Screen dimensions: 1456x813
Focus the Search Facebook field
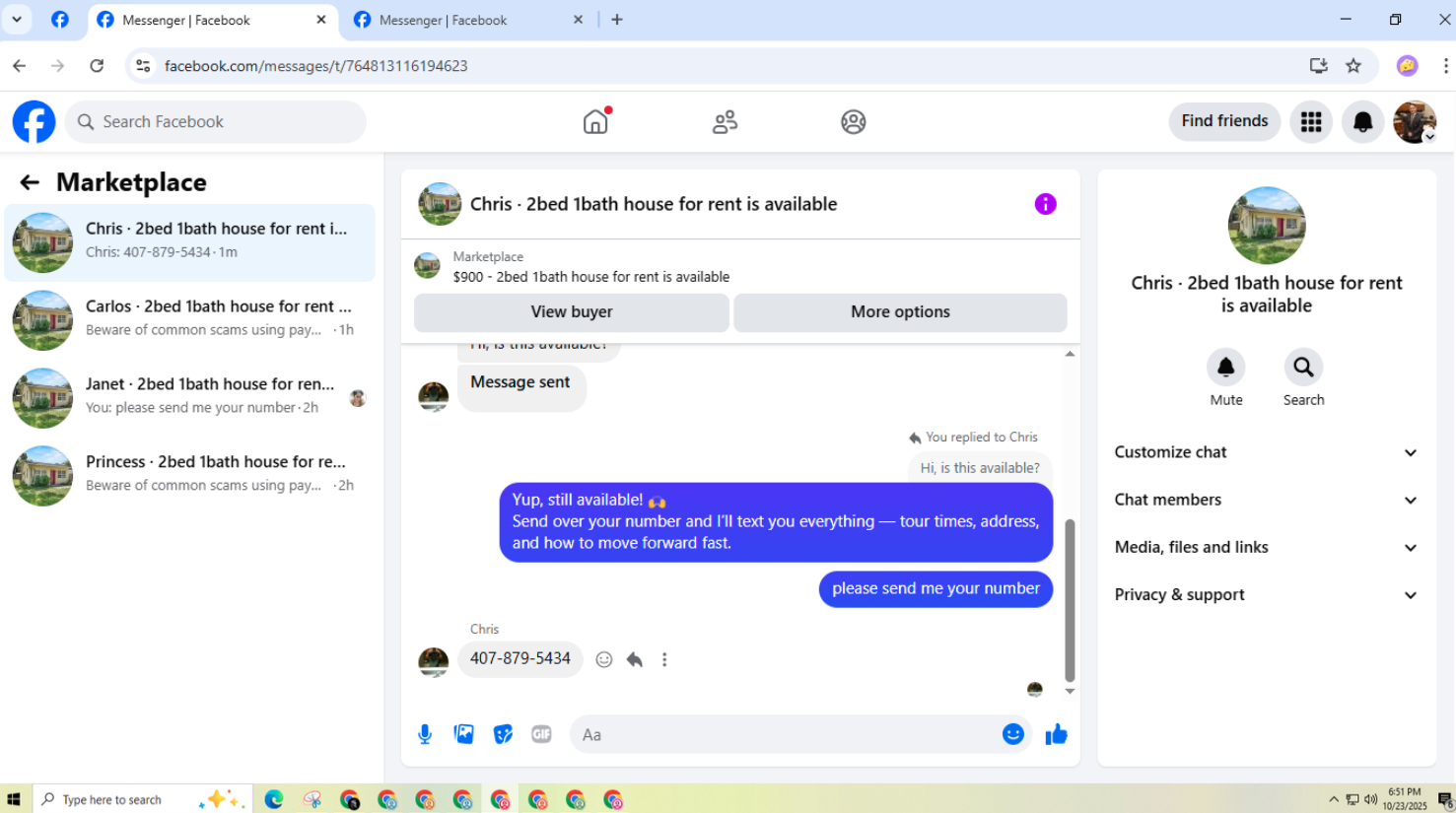tap(216, 122)
